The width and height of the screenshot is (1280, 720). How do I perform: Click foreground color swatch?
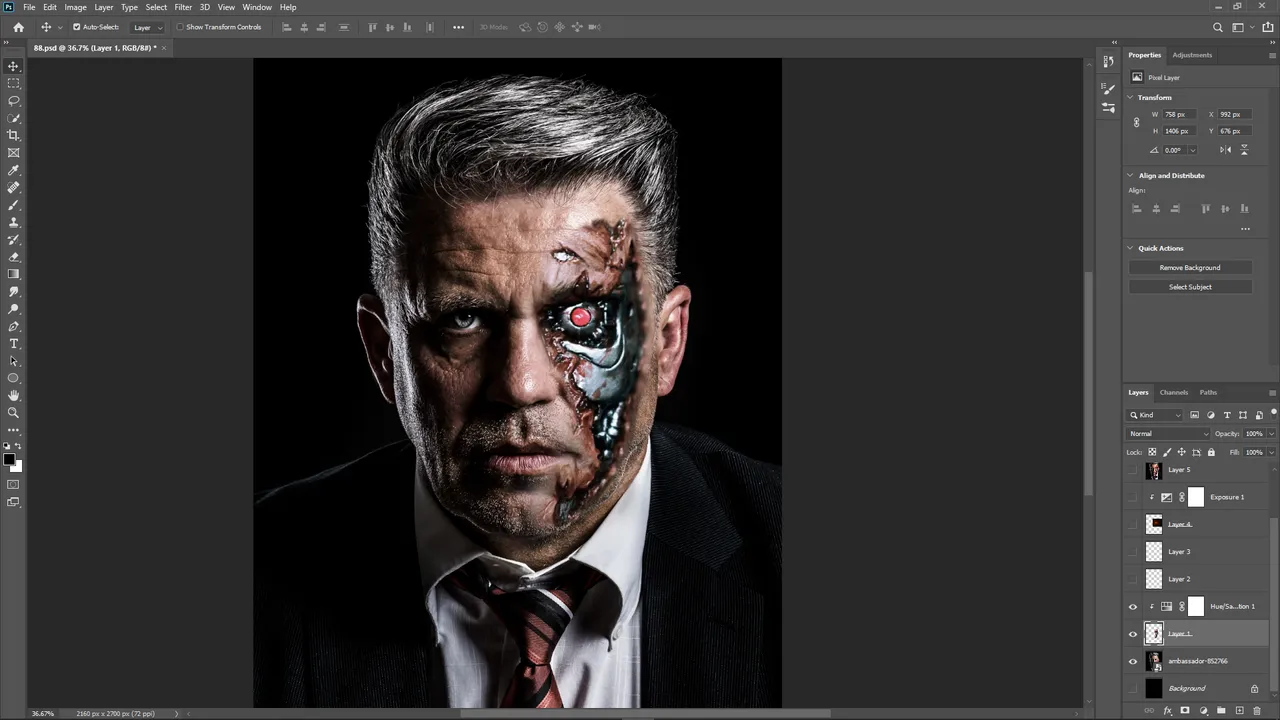[x=9, y=460]
